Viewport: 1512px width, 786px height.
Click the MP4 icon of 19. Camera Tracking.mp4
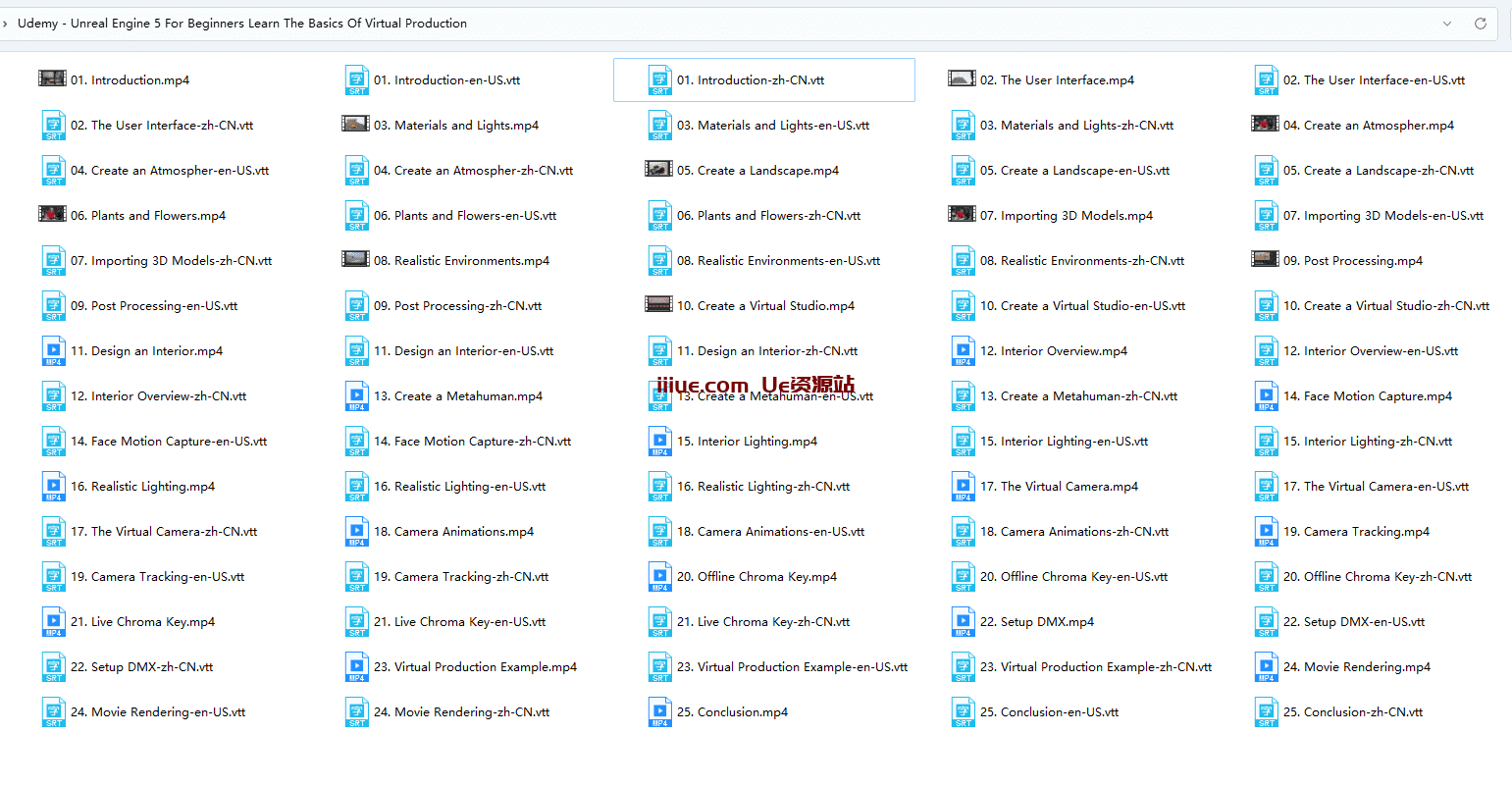[1267, 532]
